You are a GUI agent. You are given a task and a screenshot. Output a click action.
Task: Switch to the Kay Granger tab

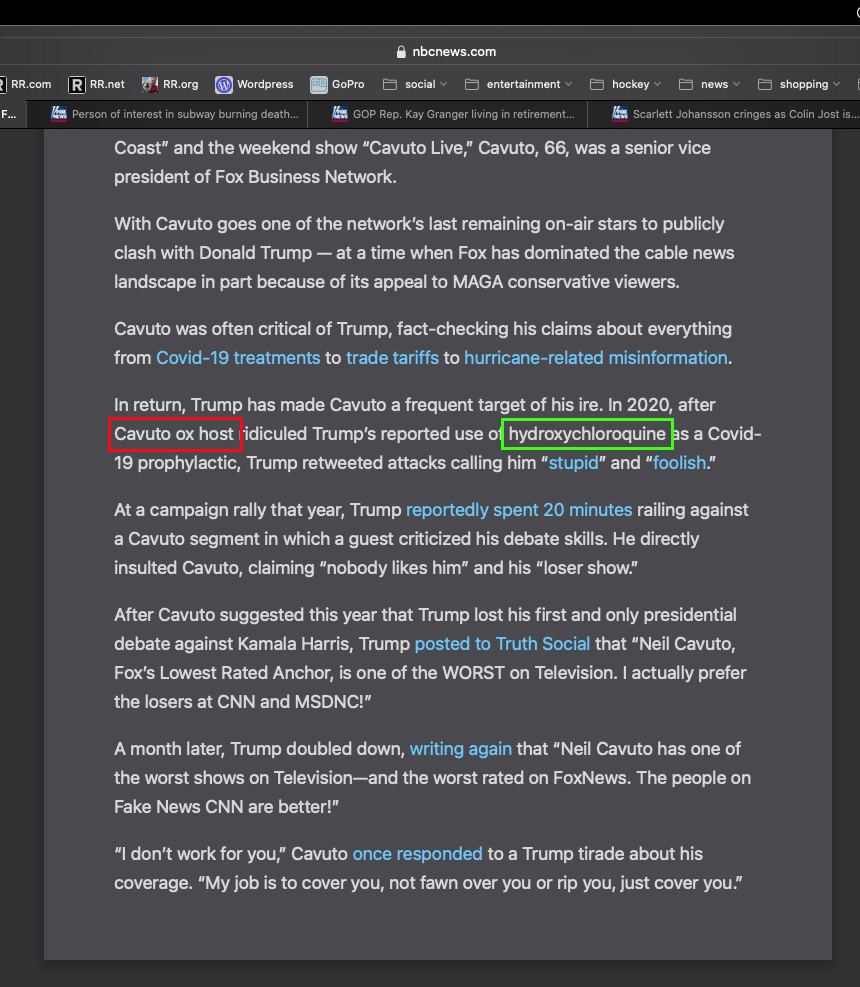click(454, 114)
